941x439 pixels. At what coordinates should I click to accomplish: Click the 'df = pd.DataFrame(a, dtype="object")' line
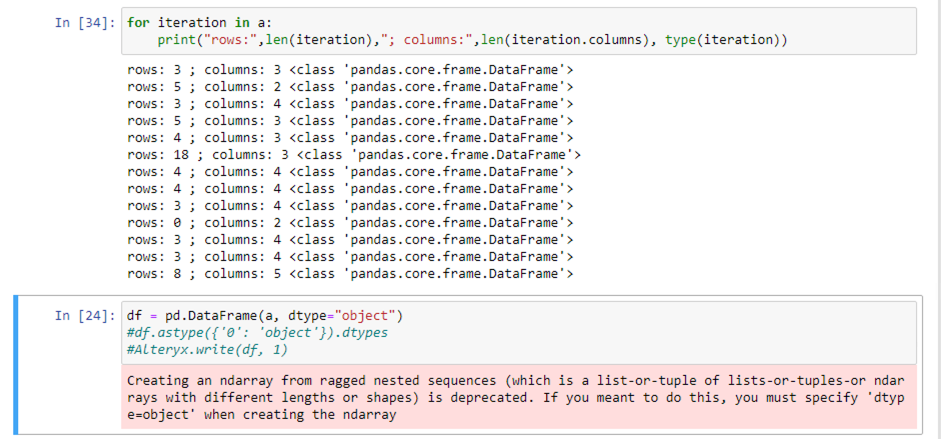265,315
